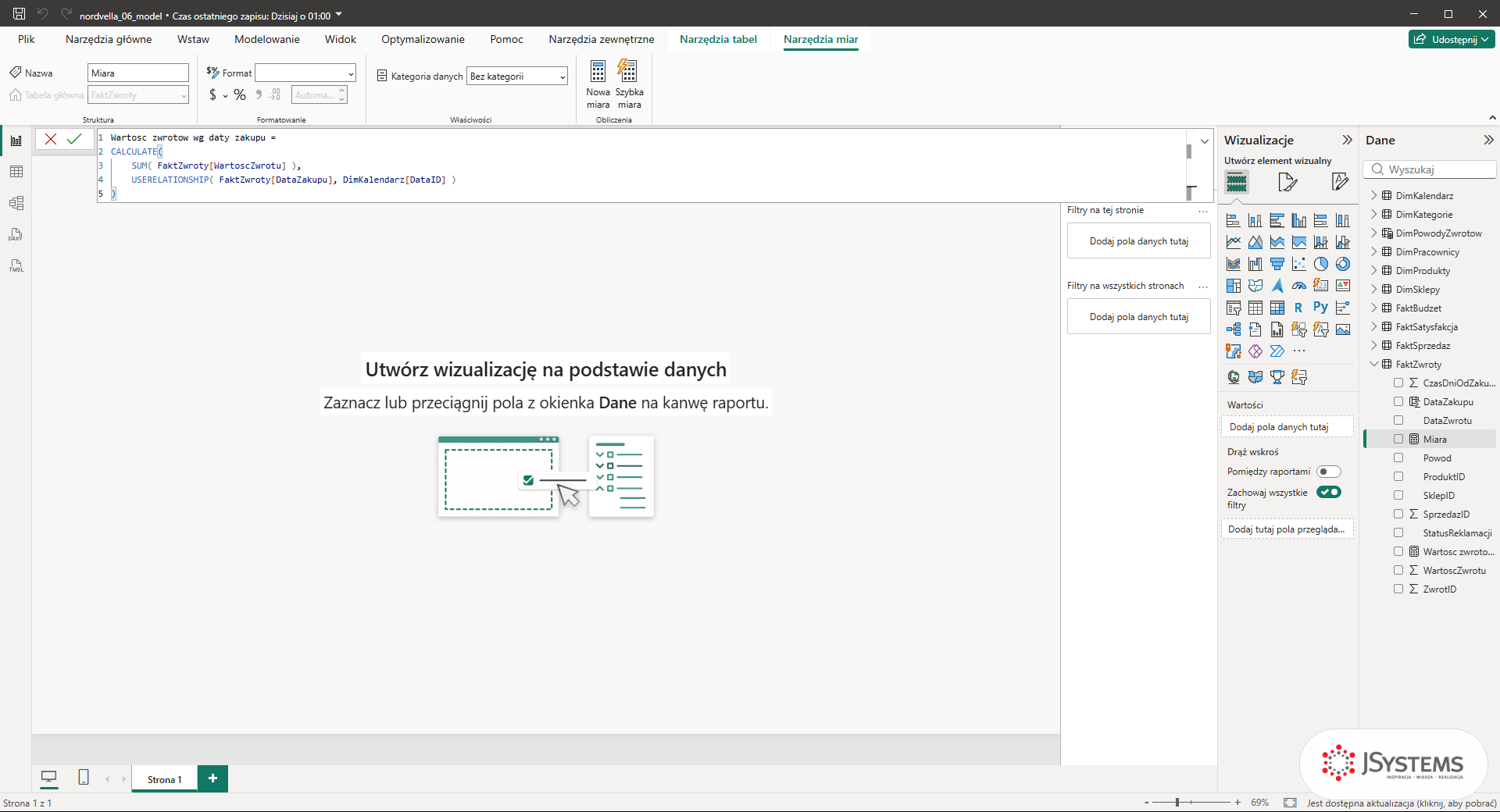Select the Donut chart visual
The height and width of the screenshot is (812, 1500).
(x=1342, y=264)
